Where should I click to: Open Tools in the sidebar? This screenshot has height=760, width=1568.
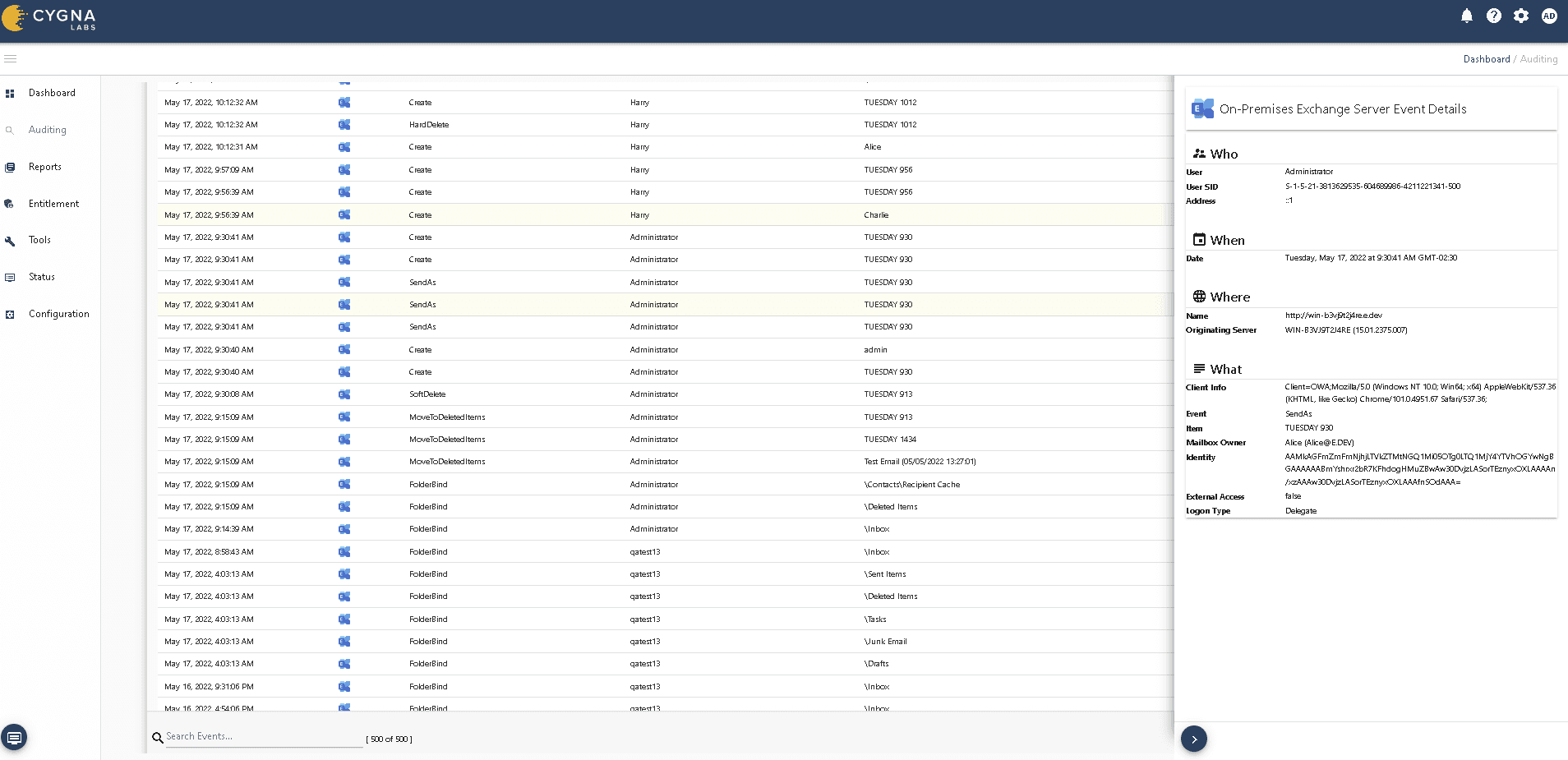coord(39,240)
